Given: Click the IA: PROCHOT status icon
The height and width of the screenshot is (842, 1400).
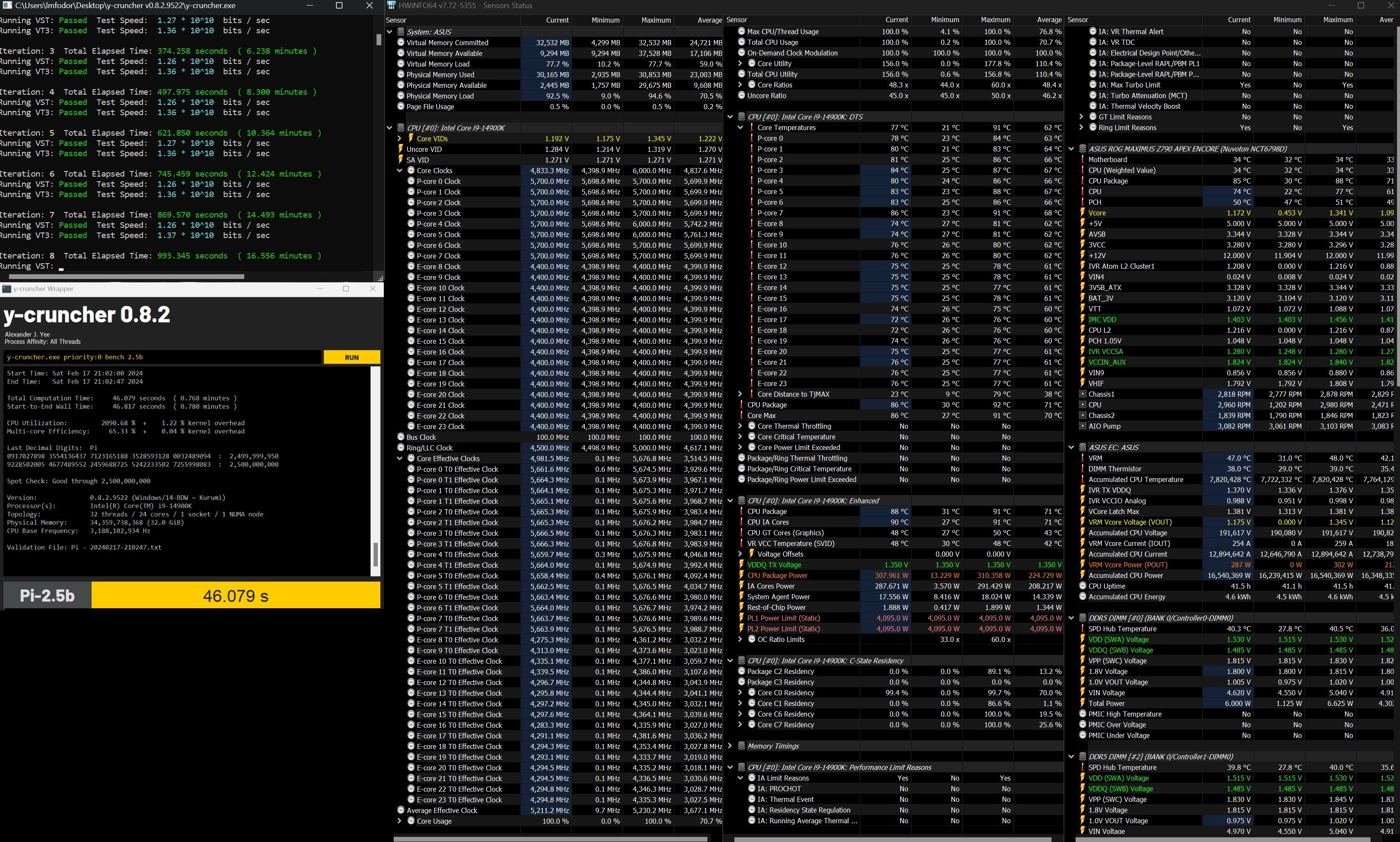Looking at the screenshot, I should 752,789.
